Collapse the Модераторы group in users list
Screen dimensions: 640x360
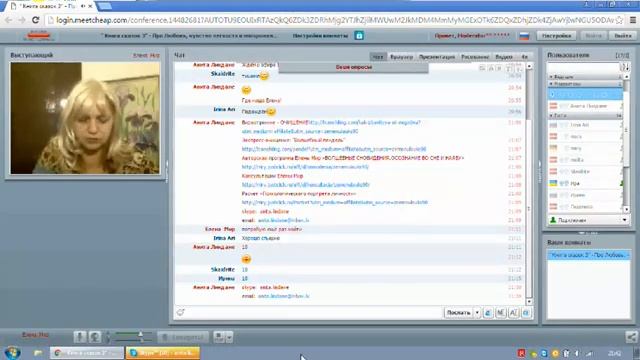click(584, 84)
